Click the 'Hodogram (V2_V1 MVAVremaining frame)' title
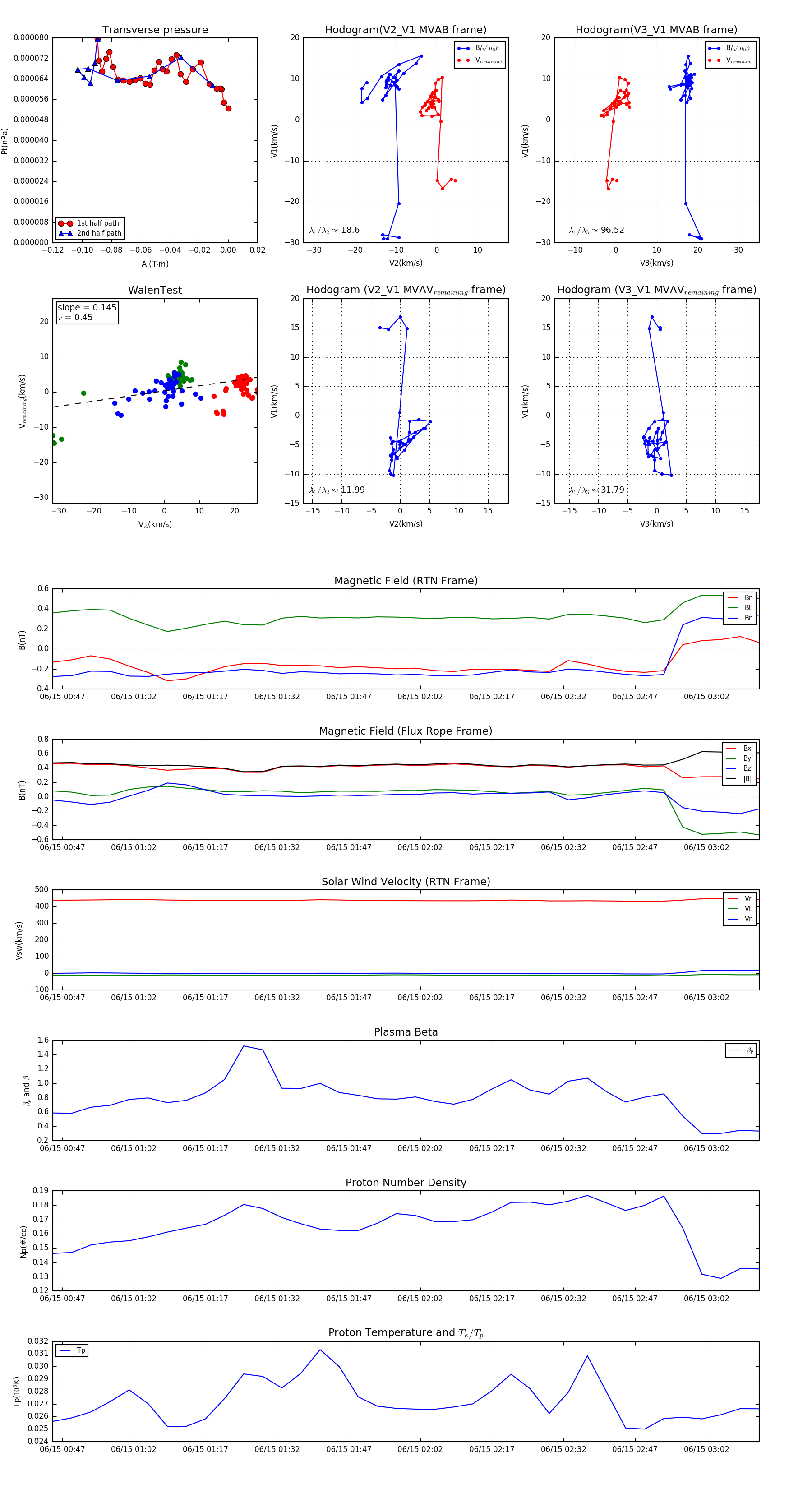Image resolution: width=812 pixels, height=1489 pixels. [406, 290]
